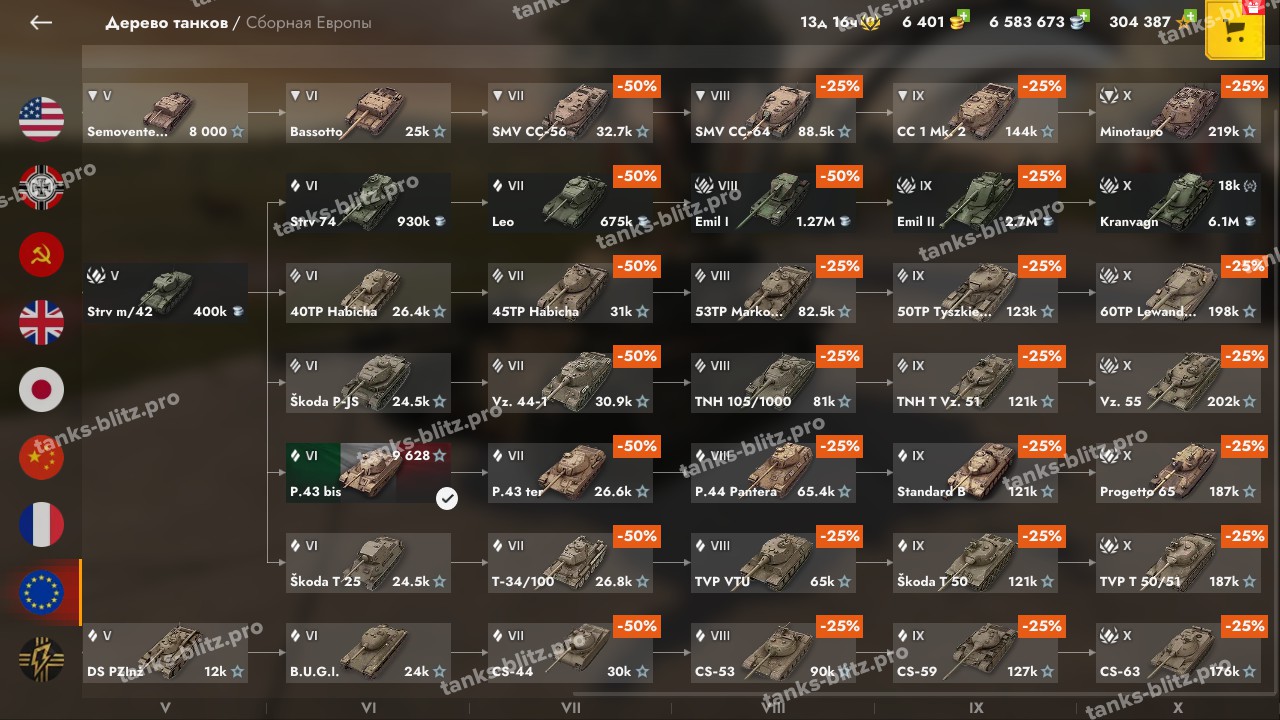Select the China flag nation

[x=41, y=457]
